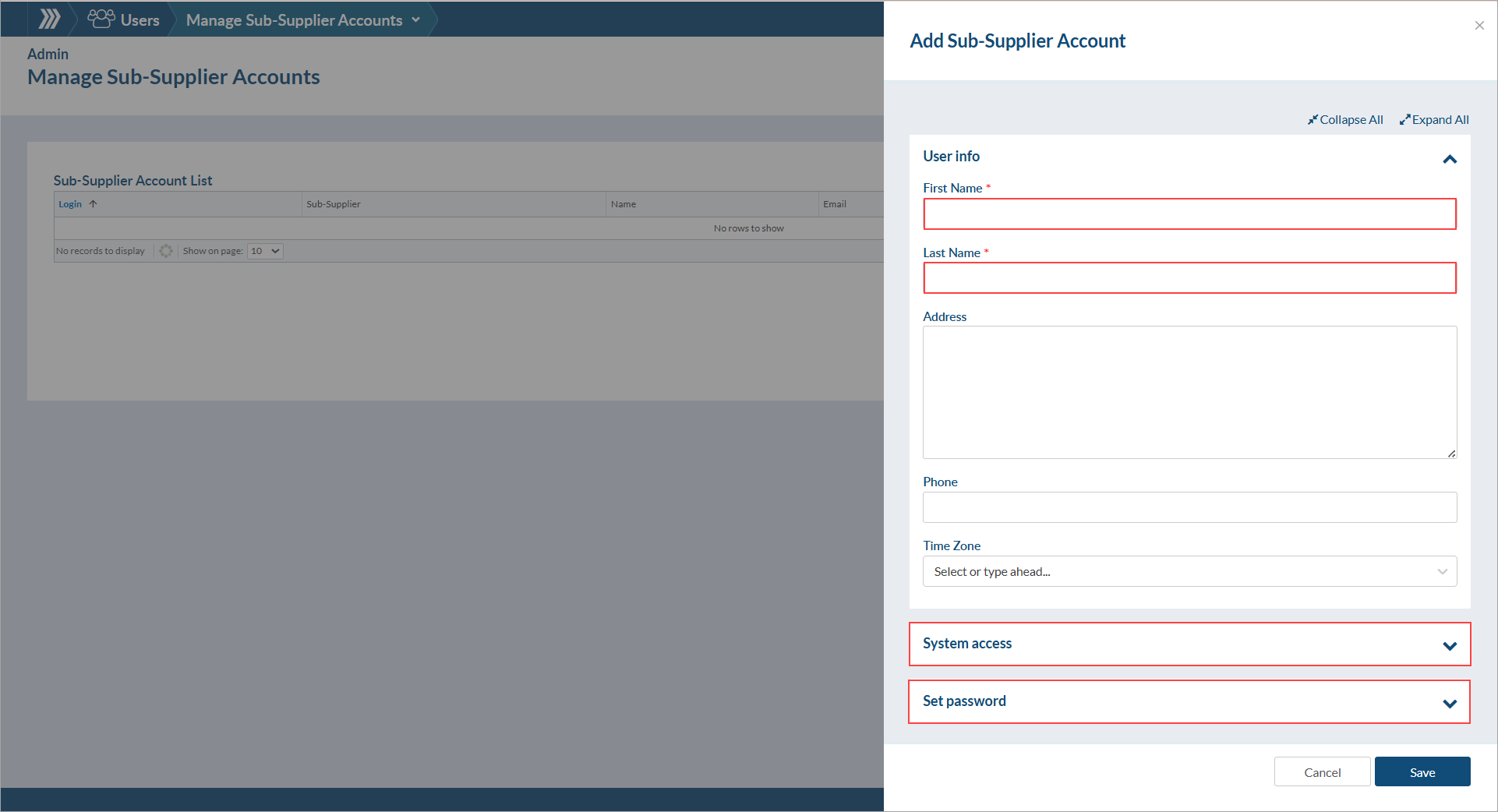The height and width of the screenshot is (812, 1498).
Task: Click the Login sort ascending arrow
Action: [x=94, y=204]
